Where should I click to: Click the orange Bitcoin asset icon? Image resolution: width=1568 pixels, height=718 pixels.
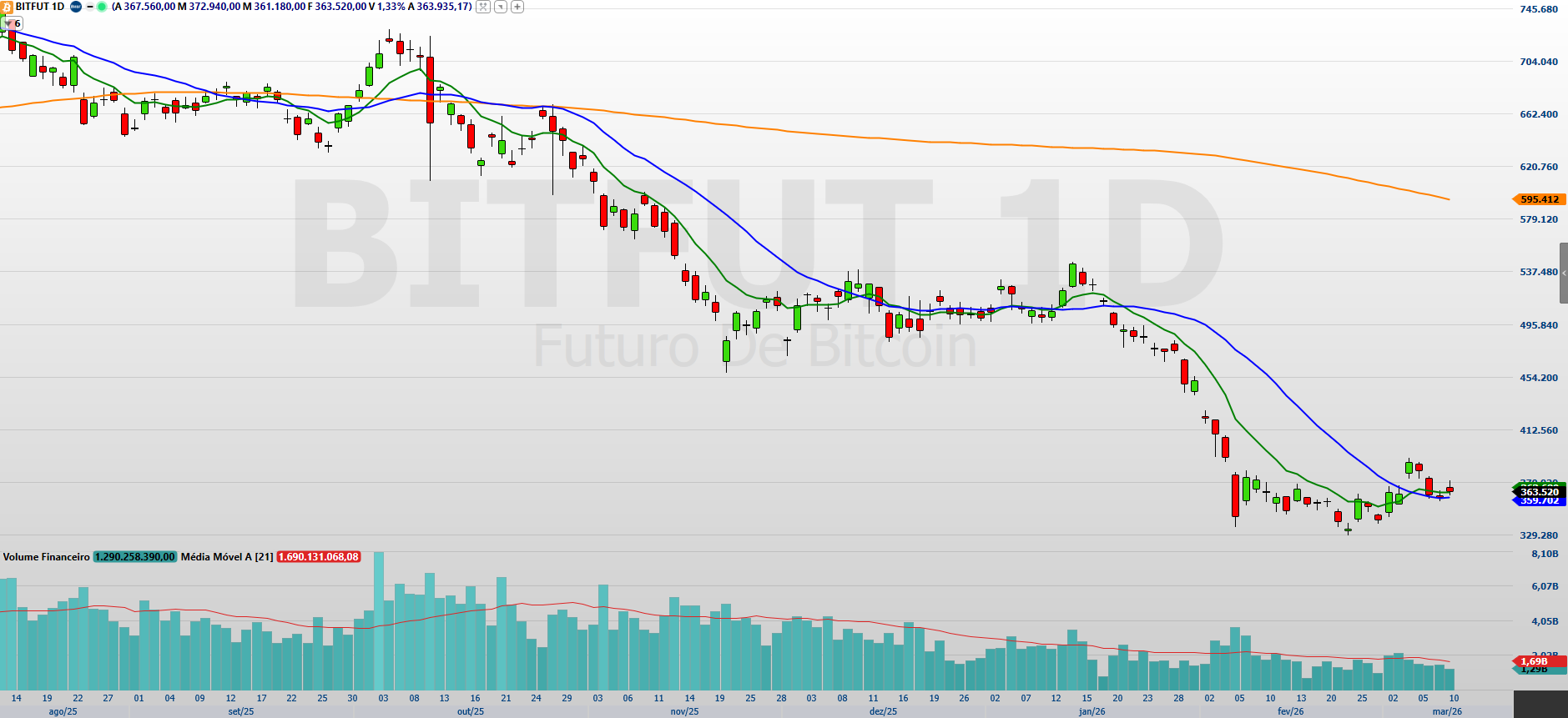tap(7, 7)
